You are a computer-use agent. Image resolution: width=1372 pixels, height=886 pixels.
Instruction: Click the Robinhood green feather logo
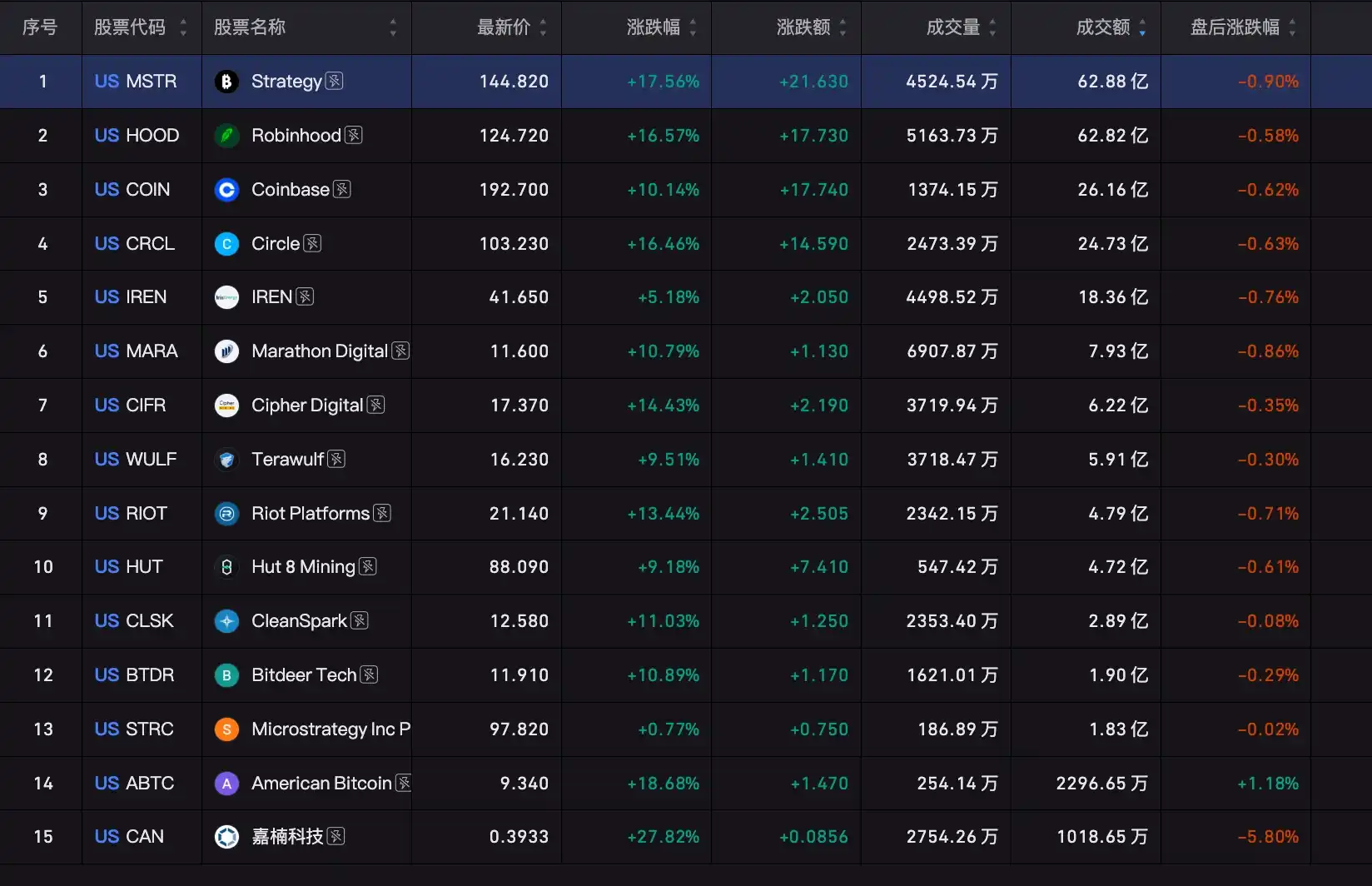click(226, 136)
